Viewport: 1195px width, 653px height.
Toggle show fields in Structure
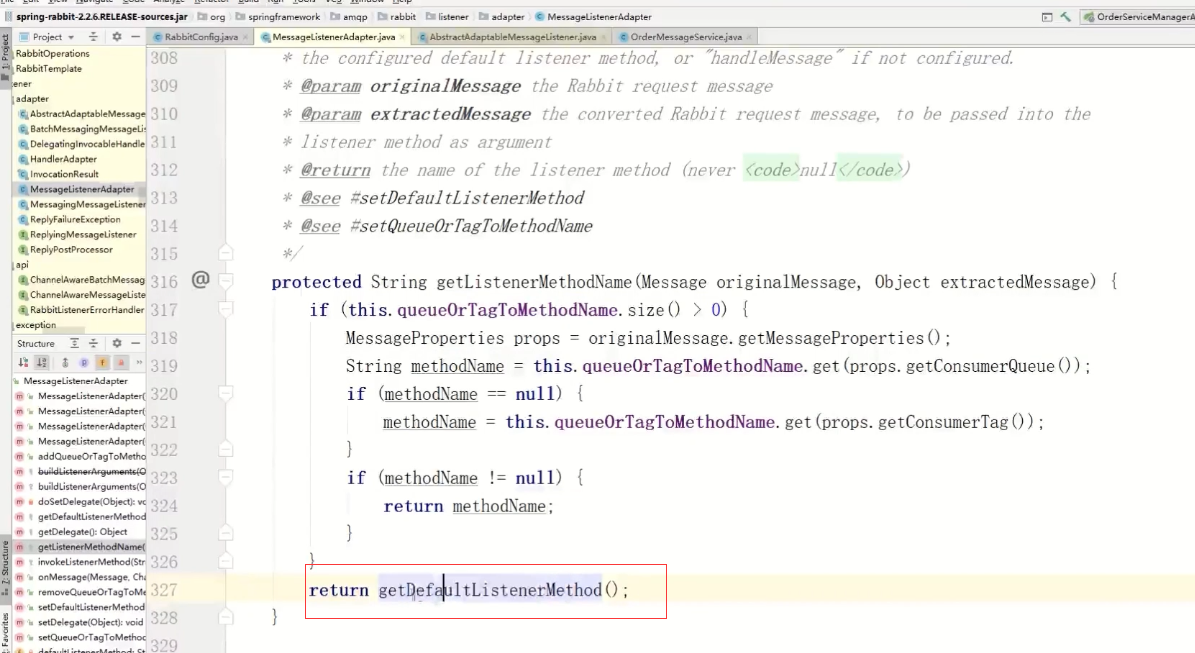(102, 363)
